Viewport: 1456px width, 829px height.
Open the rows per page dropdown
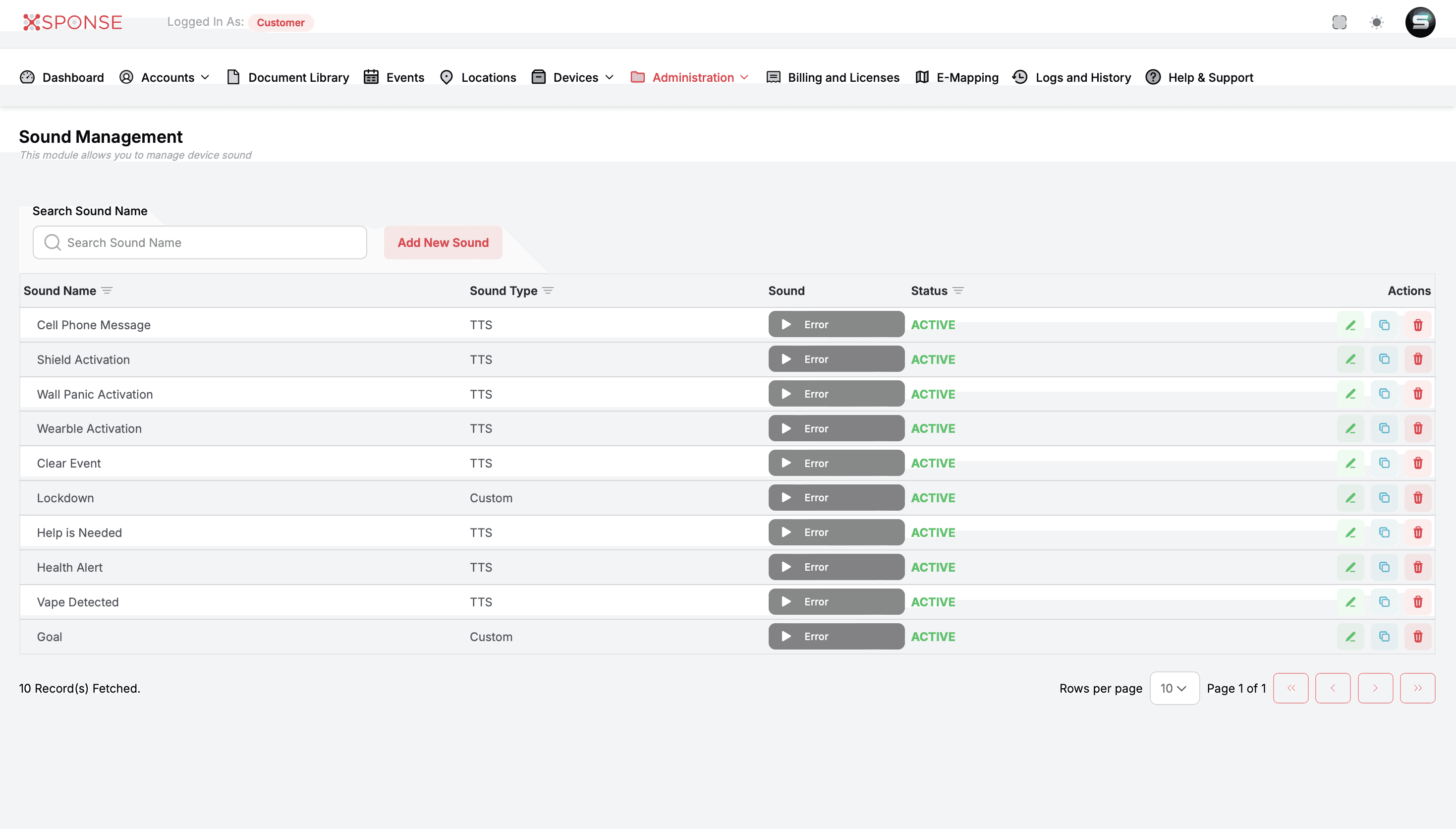click(1175, 688)
